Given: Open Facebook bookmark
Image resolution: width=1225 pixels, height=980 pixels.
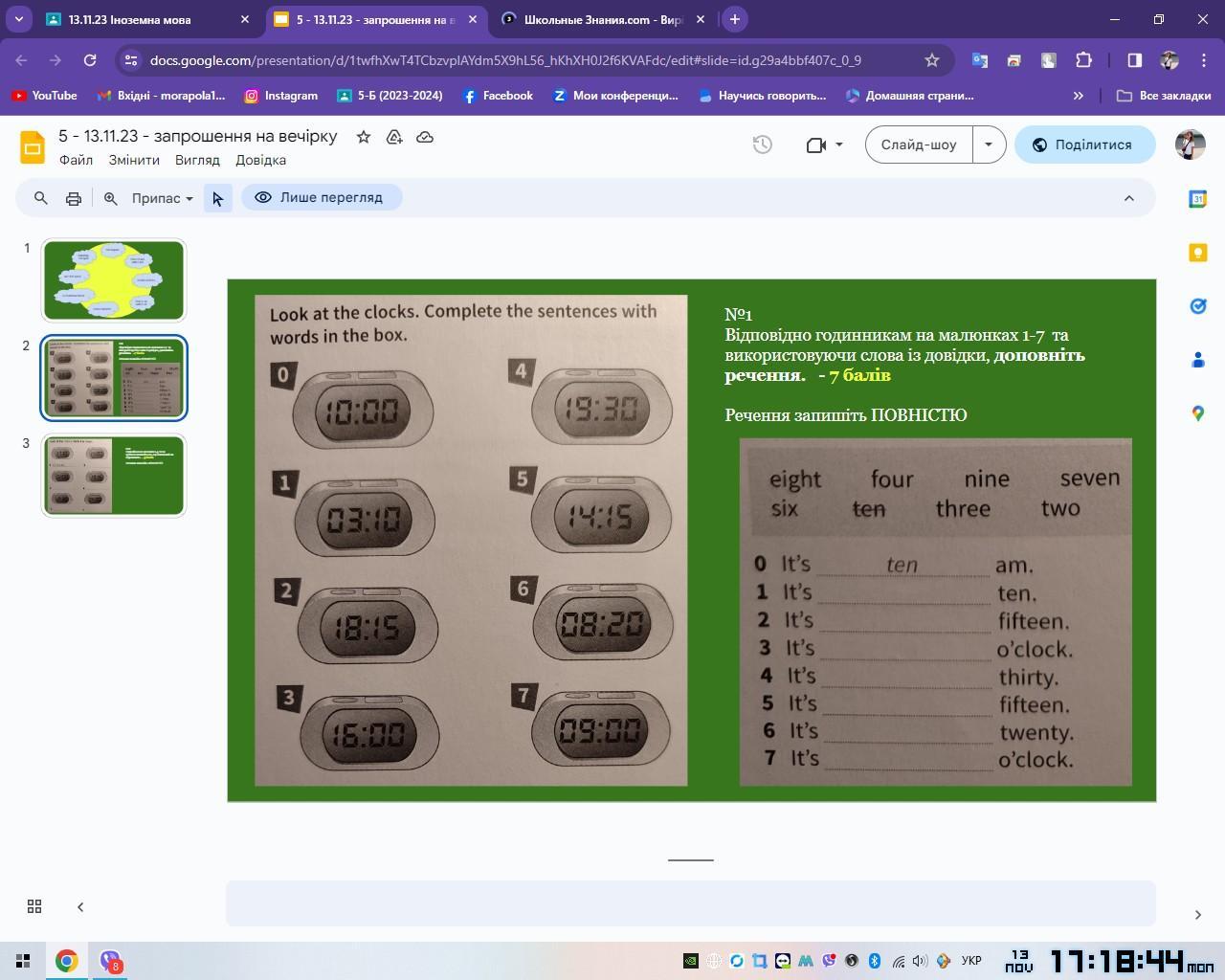Looking at the screenshot, I should click(x=498, y=96).
